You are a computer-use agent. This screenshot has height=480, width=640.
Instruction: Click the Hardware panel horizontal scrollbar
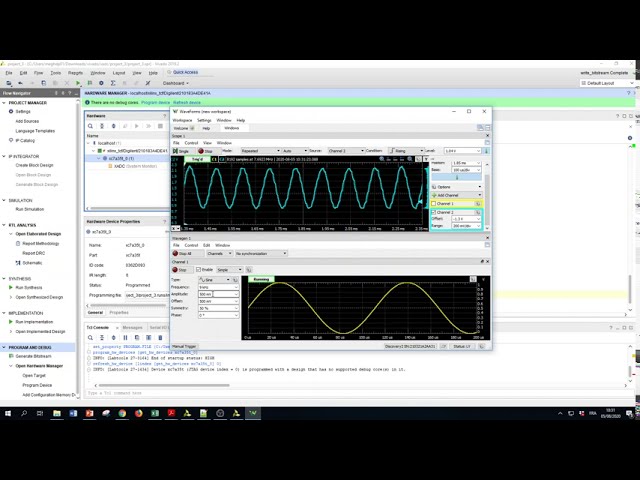pyautogui.click(x=128, y=209)
